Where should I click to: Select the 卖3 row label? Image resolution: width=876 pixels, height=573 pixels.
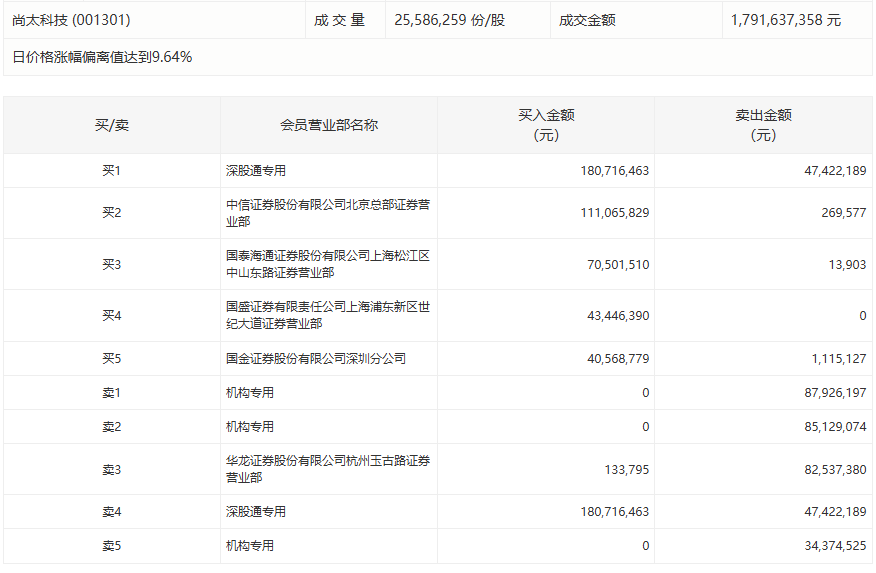click(112, 470)
